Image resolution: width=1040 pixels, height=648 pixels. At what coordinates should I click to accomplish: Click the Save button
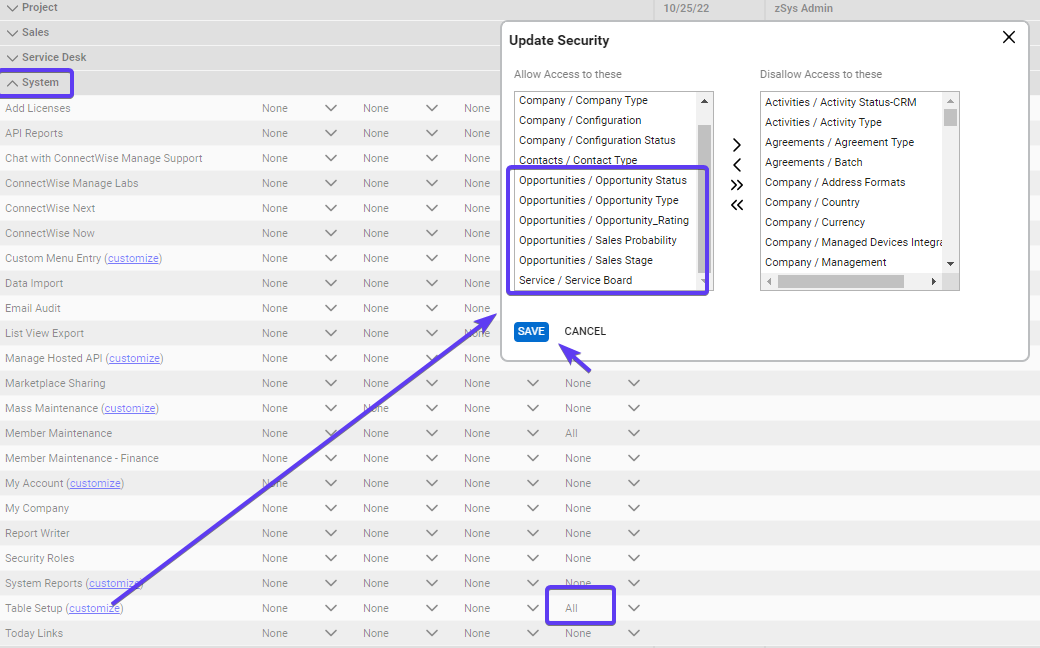(x=531, y=332)
